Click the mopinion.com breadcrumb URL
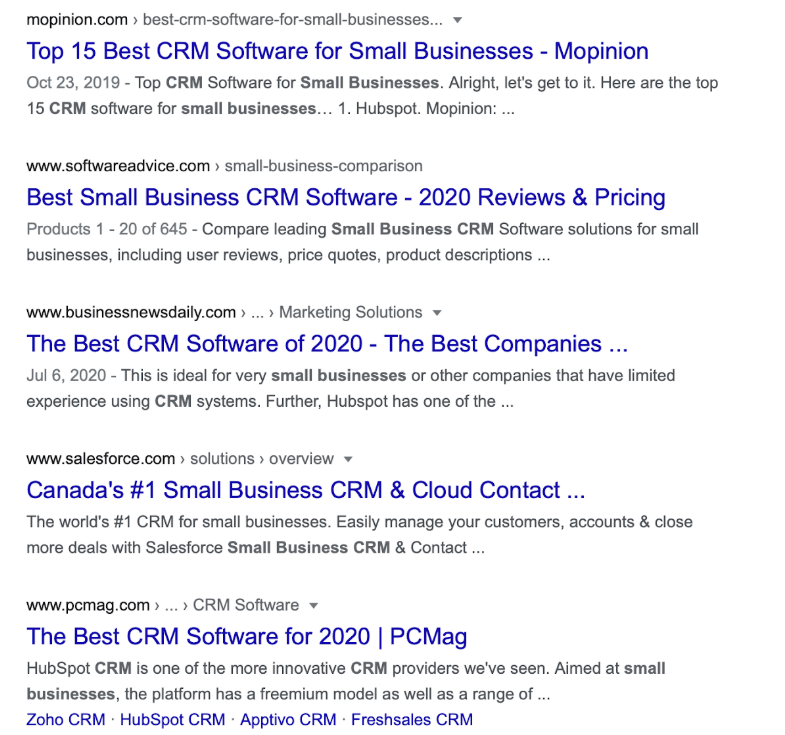Screen dimensions: 785x735 (x=235, y=20)
